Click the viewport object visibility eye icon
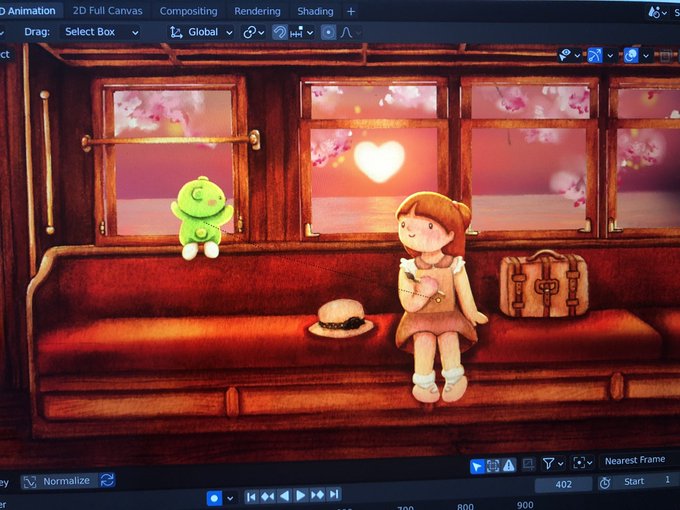The height and width of the screenshot is (510, 680). coord(564,55)
